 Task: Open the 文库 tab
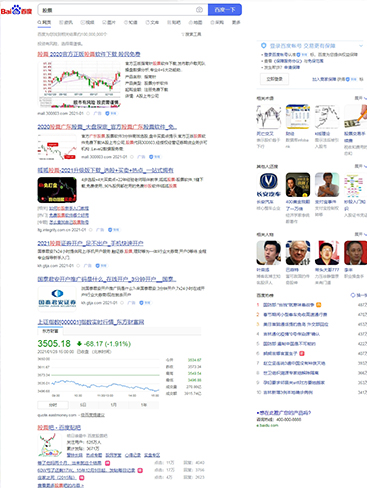(152, 22)
